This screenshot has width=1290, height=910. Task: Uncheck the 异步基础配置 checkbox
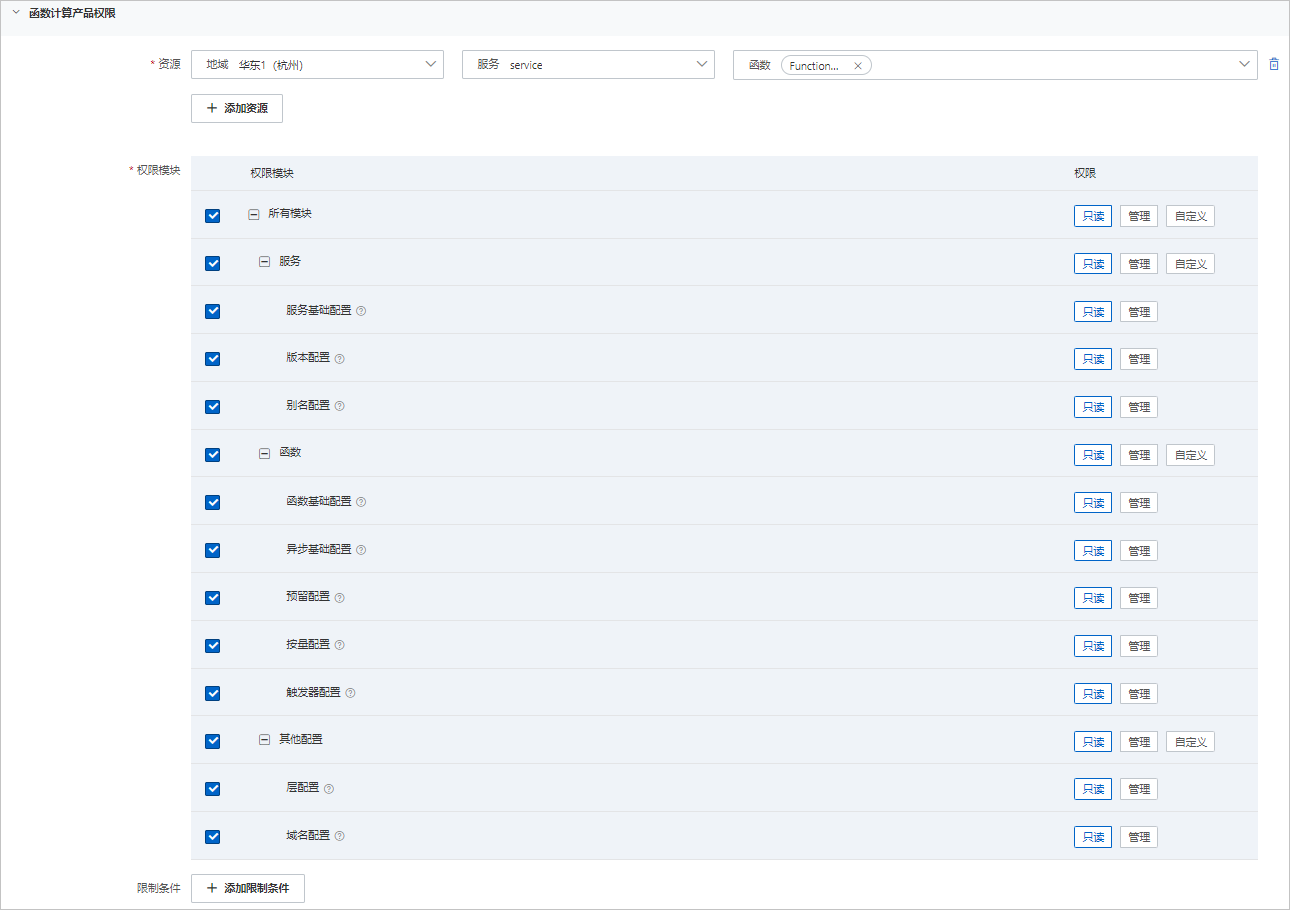[x=212, y=550]
